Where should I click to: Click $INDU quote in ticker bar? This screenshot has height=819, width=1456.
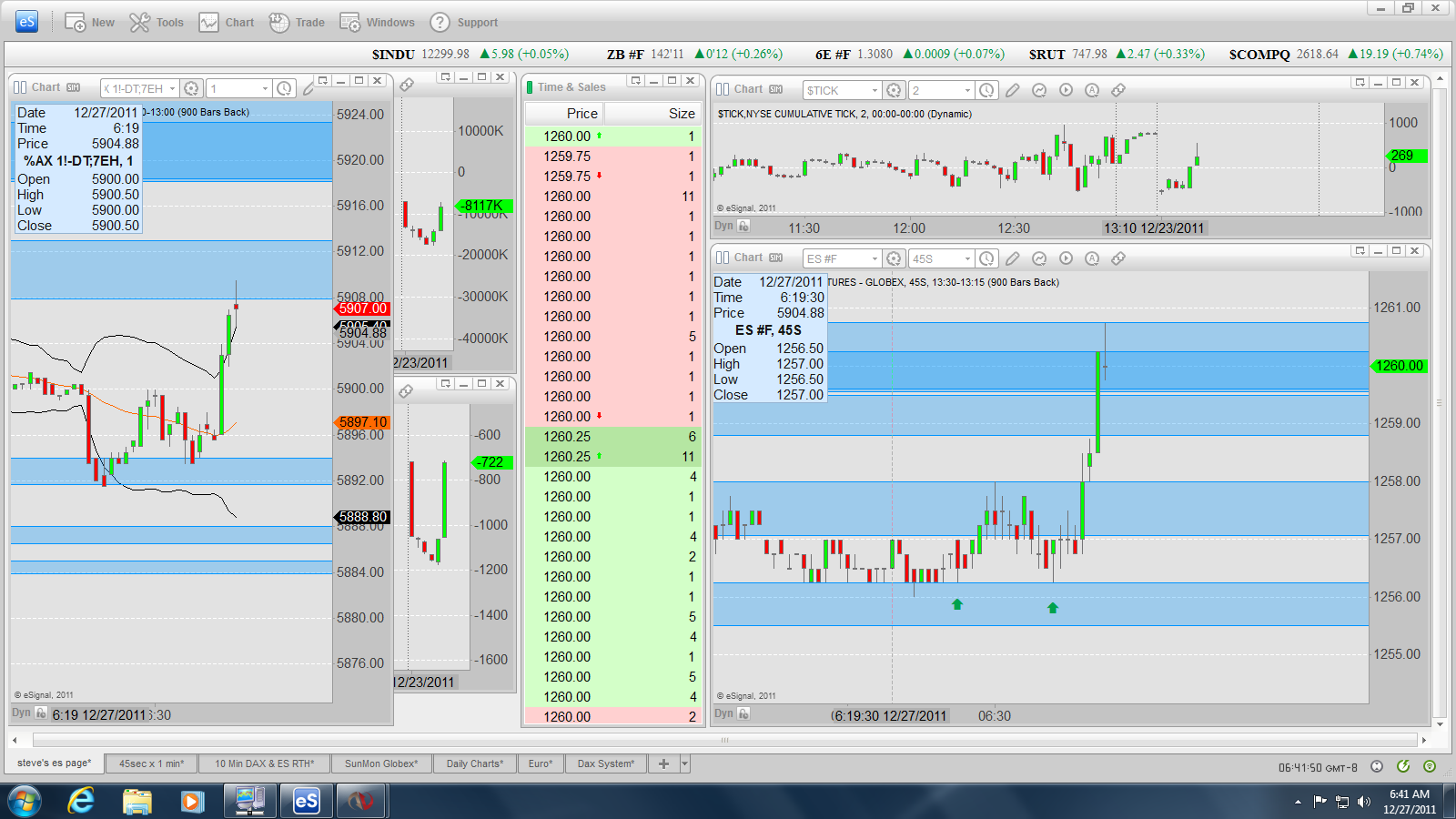[x=470, y=55]
